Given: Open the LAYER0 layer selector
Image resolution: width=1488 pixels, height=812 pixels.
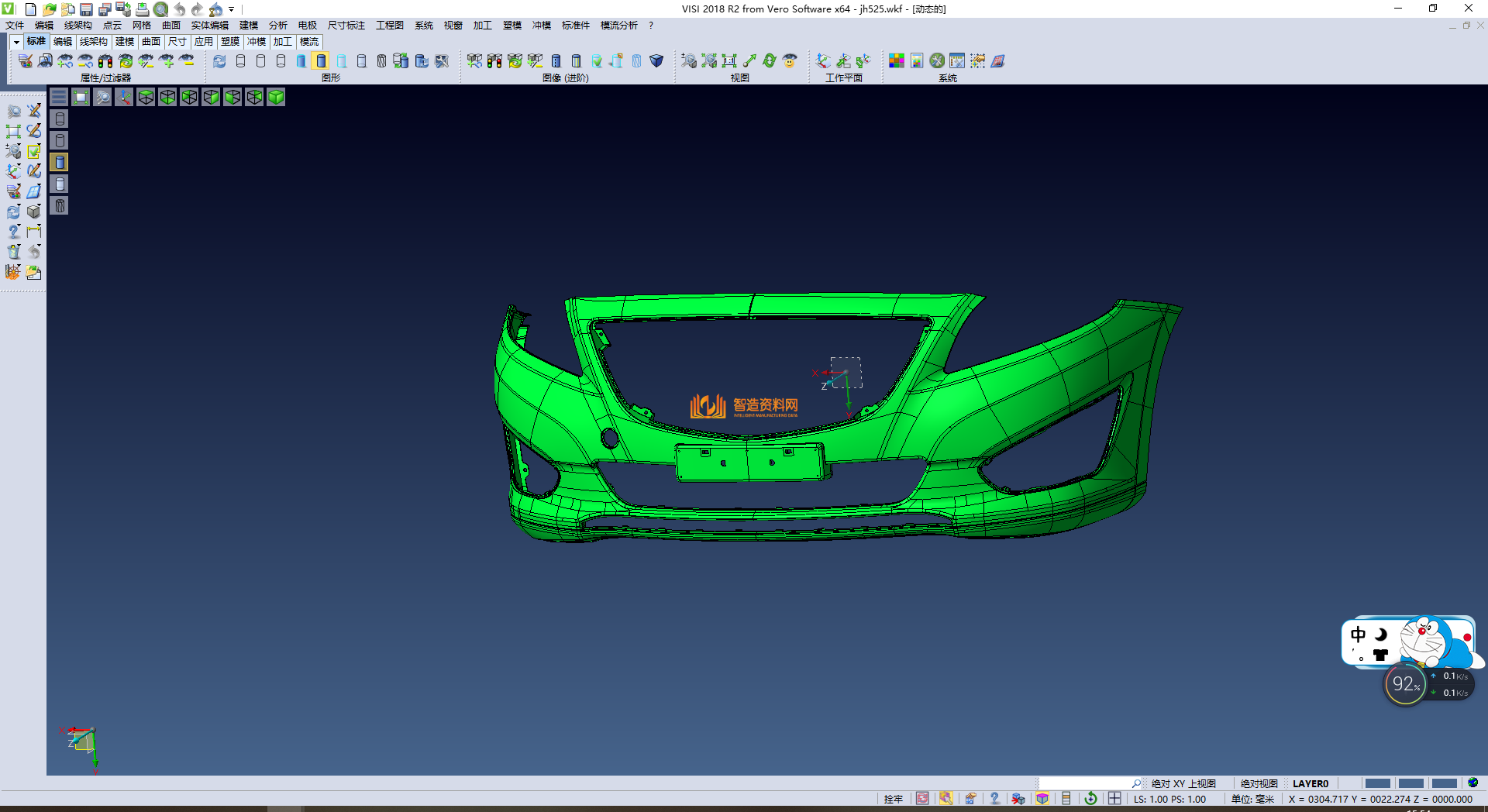Looking at the screenshot, I should click(x=1310, y=783).
